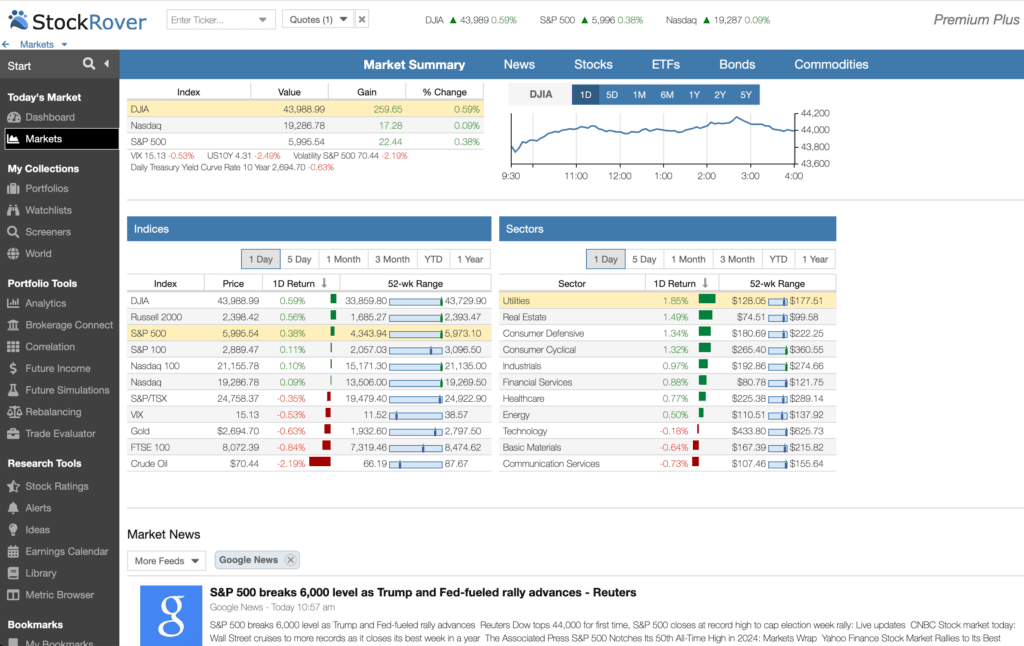1024x646 pixels.
Task: Select the Russell 2000 index row
Action: (309, 317)
